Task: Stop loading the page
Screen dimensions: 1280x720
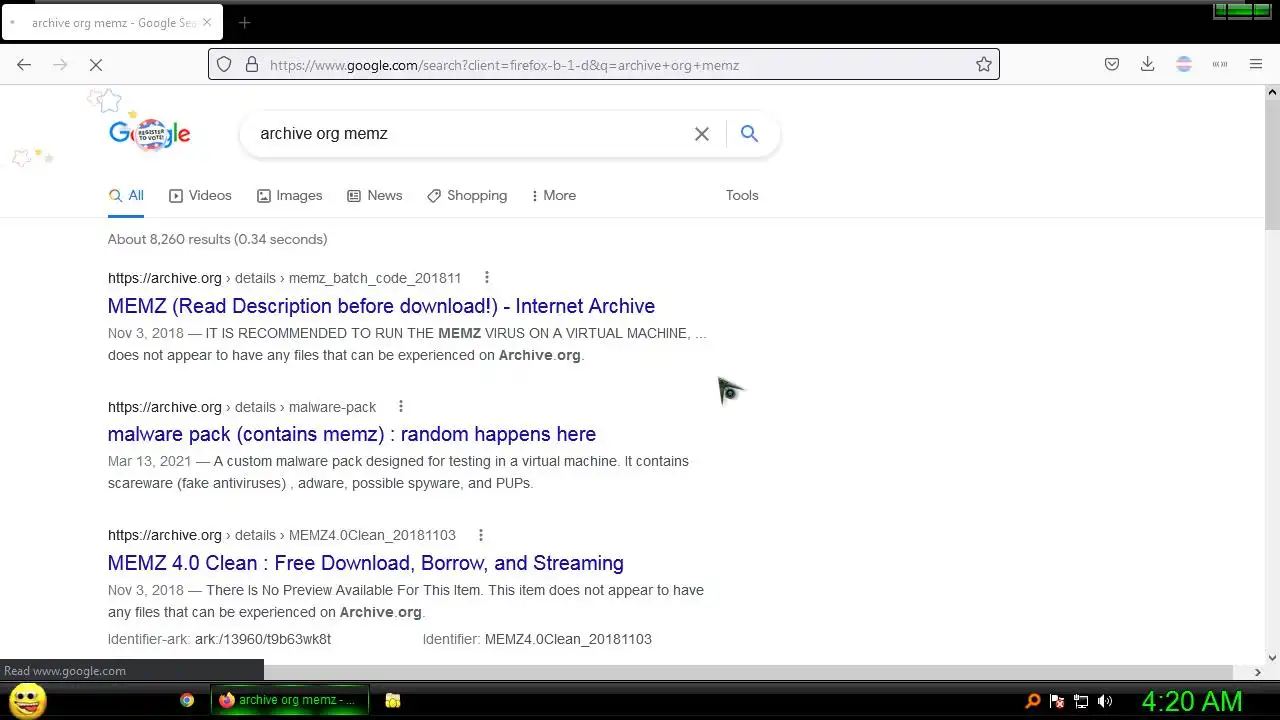Action: click(x=96, y=65)
